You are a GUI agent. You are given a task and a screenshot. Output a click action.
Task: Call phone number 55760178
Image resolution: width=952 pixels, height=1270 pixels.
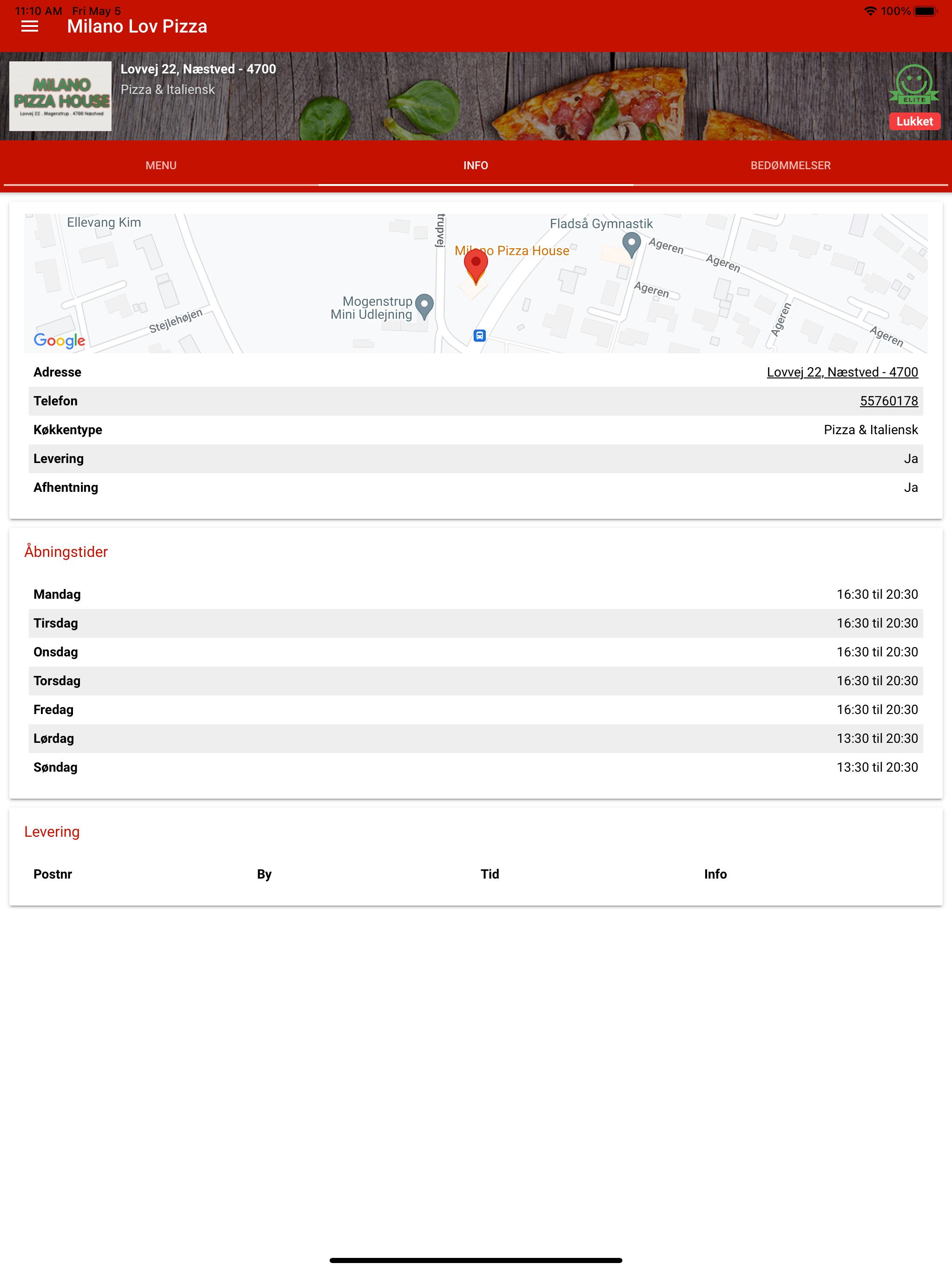[x=889, y=401]
